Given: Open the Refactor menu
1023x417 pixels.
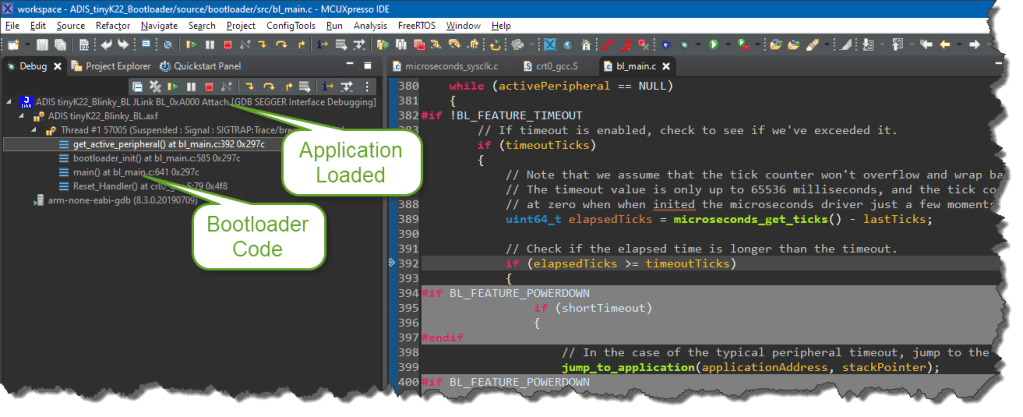Looking at the screenshot, I should [x=113, y=26].
